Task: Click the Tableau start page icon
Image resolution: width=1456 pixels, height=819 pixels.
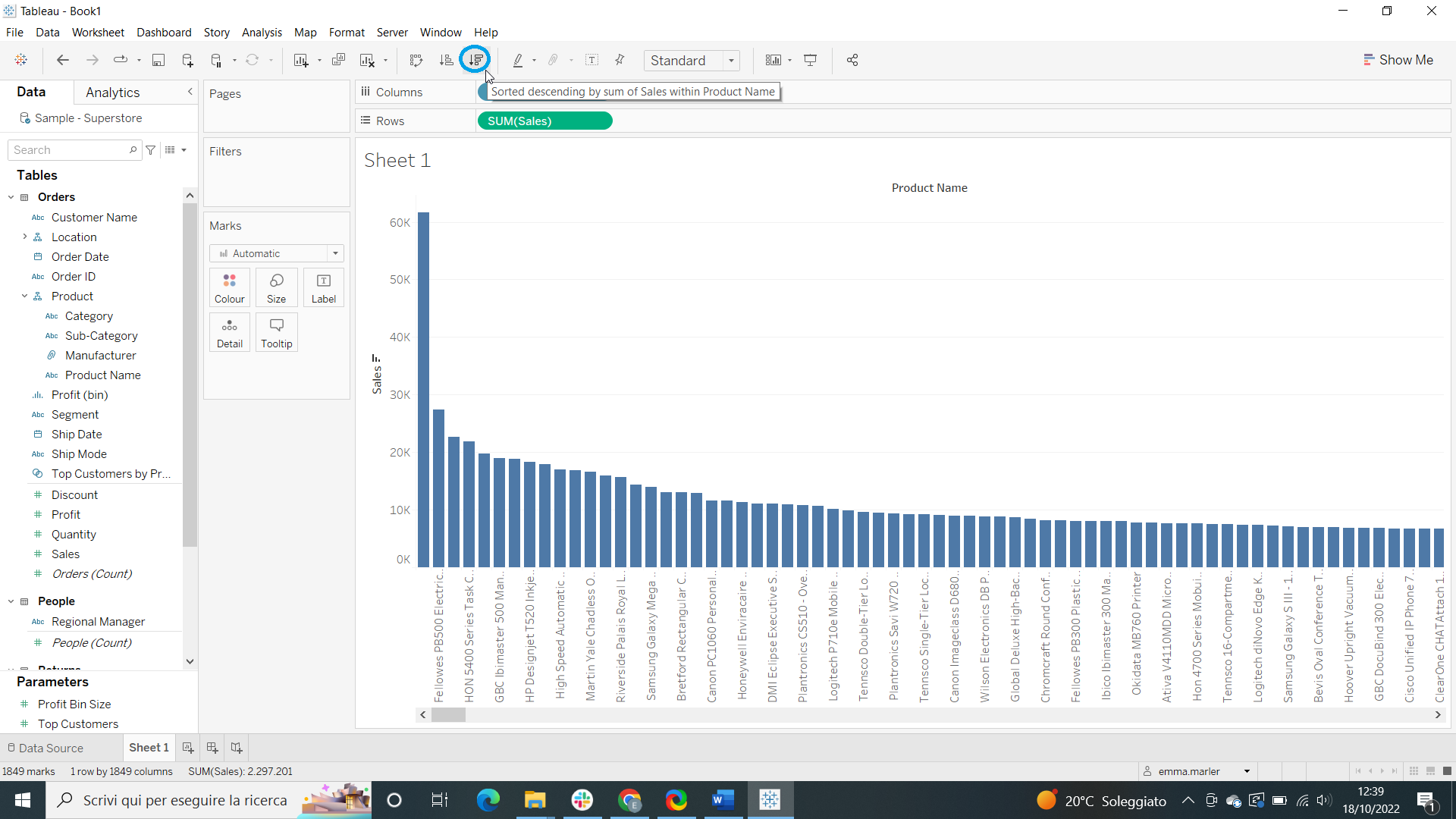Action: [x=21, y=60]
